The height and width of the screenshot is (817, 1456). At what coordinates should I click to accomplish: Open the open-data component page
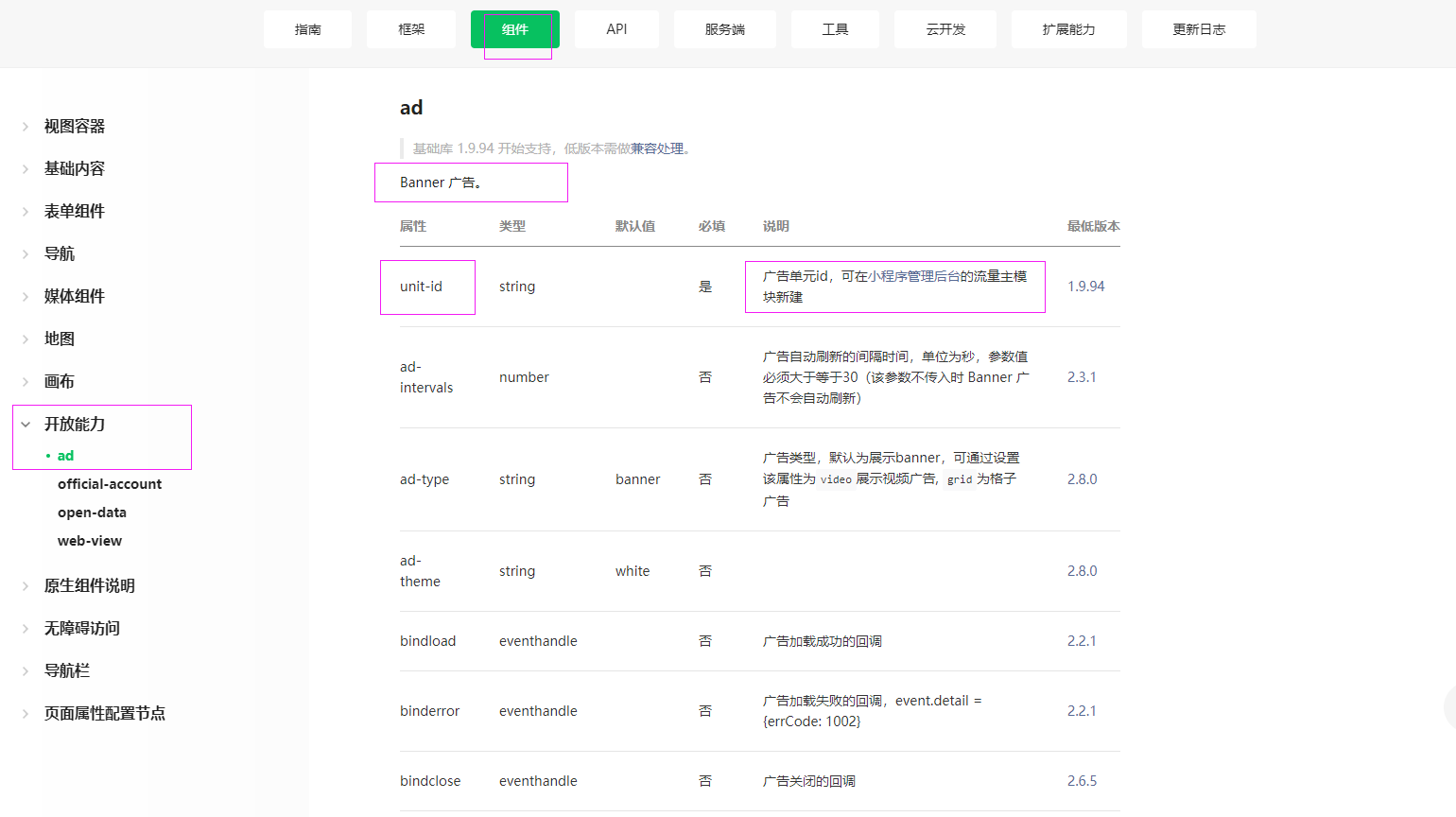point(92,512)
